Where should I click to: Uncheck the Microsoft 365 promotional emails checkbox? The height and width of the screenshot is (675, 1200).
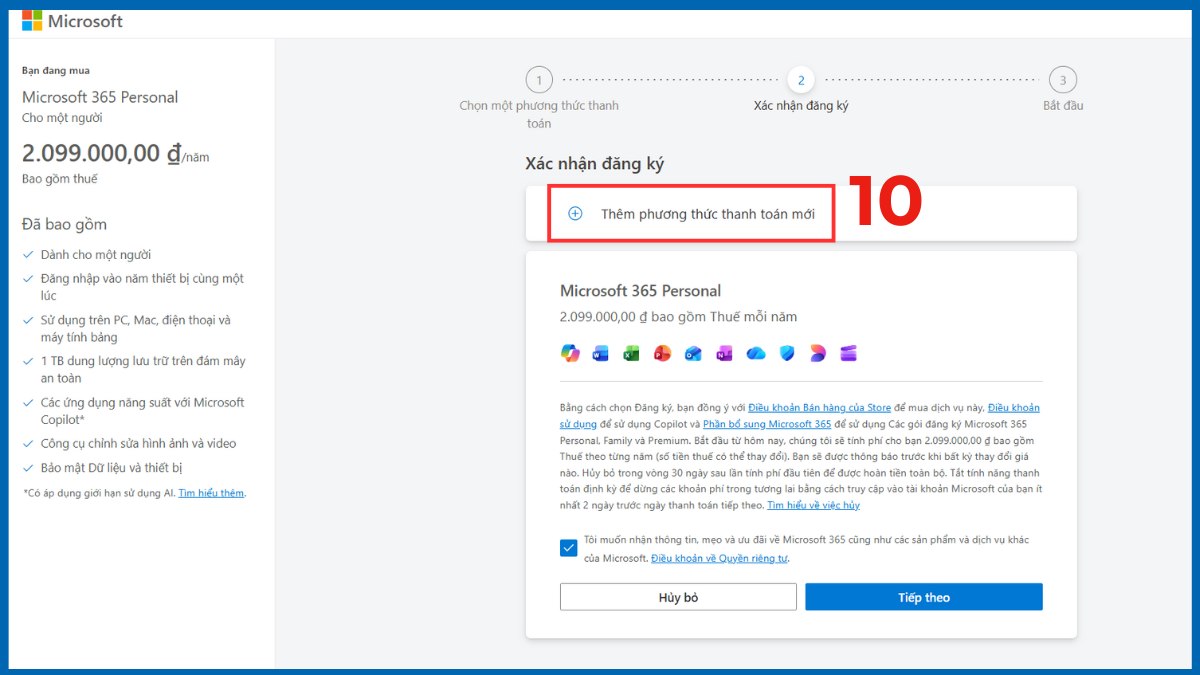(570, 547)
